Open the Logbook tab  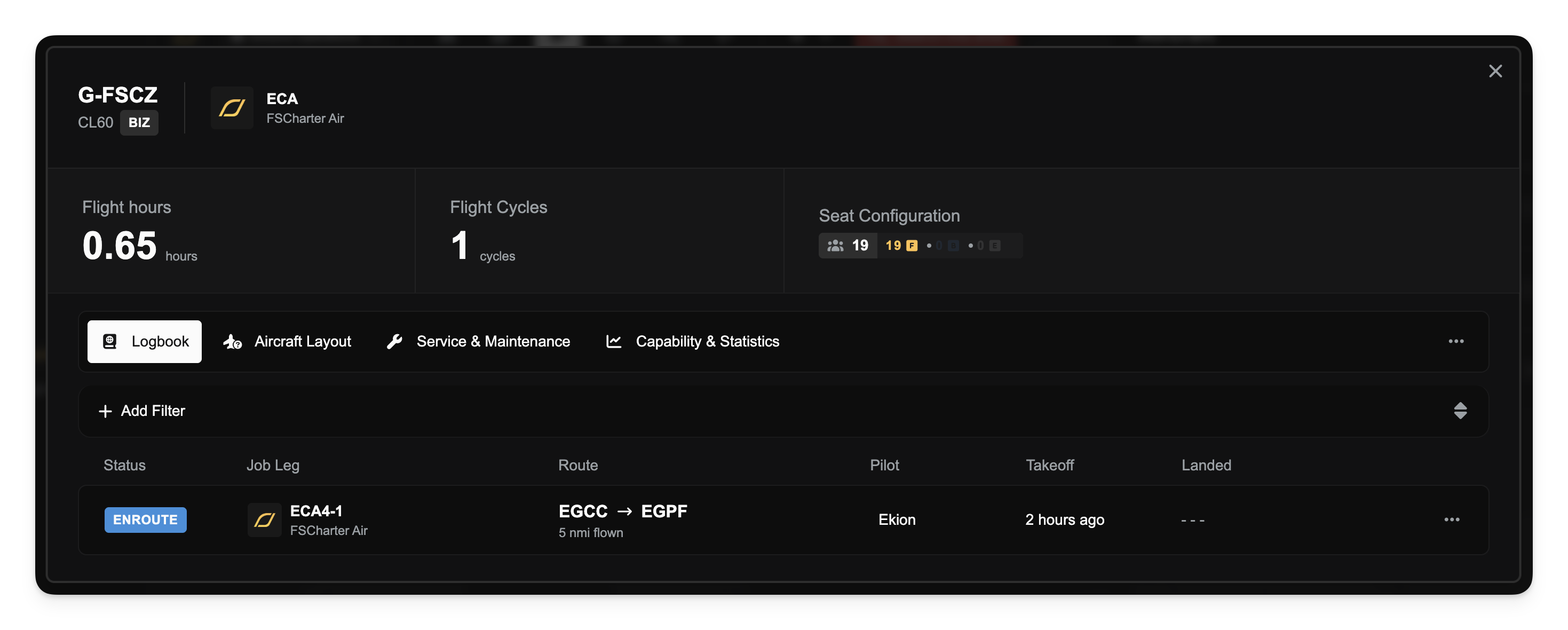(145, 342)
